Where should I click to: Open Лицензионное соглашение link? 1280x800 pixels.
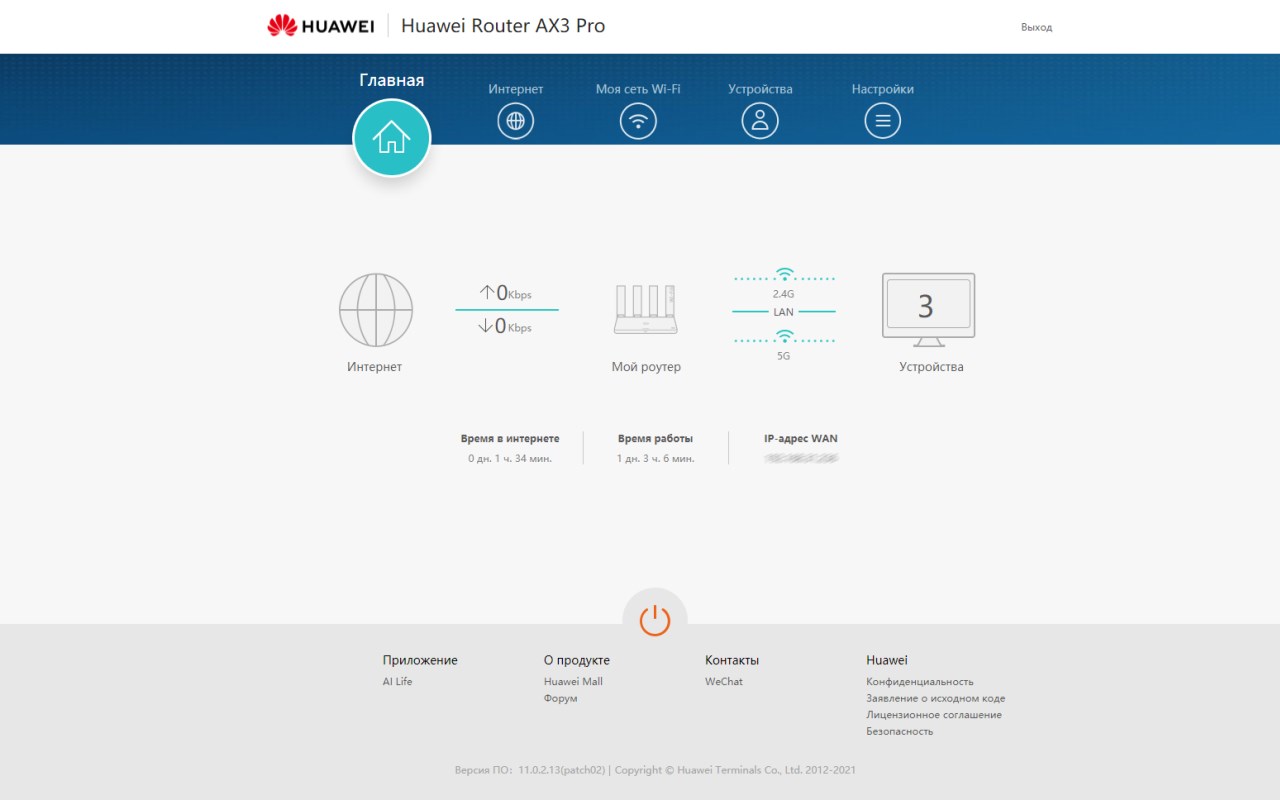click(x=934, y=715)
